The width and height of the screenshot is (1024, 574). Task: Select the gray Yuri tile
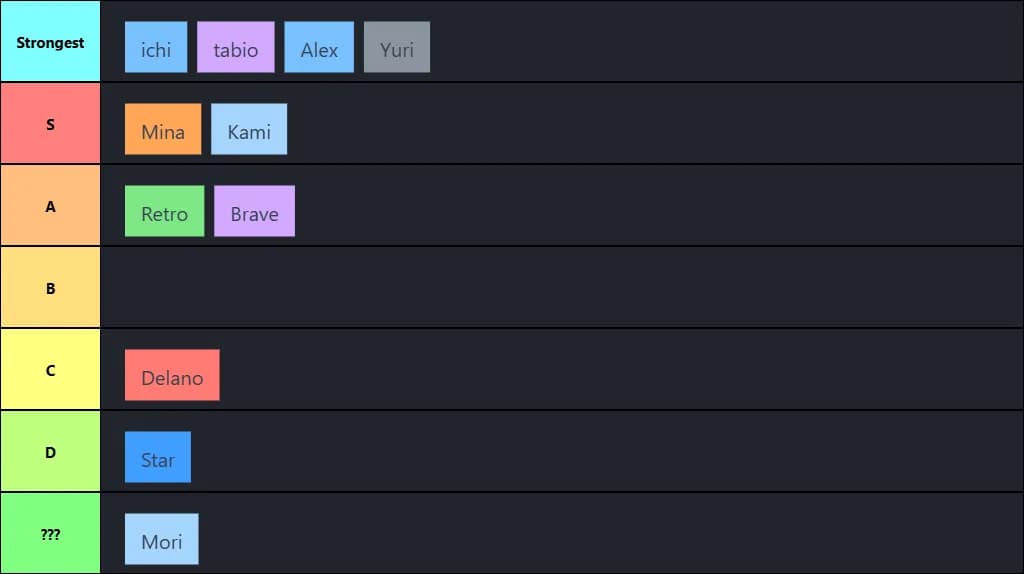[x=397, y=47]
